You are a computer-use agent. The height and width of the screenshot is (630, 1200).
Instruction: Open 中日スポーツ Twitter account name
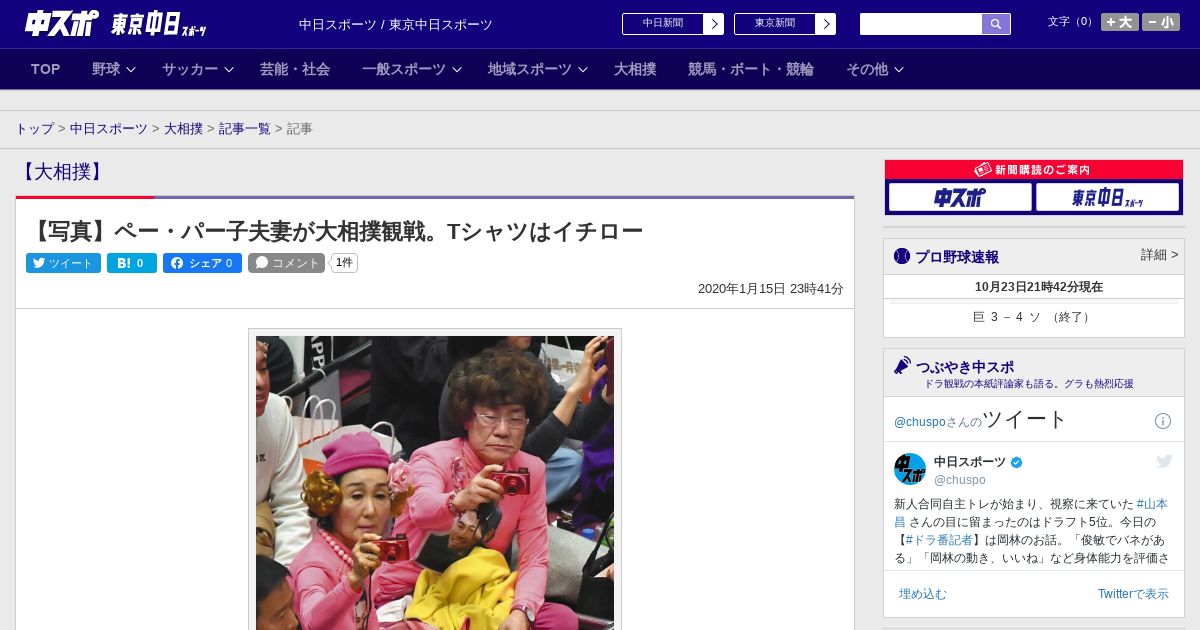coord(970,462)
